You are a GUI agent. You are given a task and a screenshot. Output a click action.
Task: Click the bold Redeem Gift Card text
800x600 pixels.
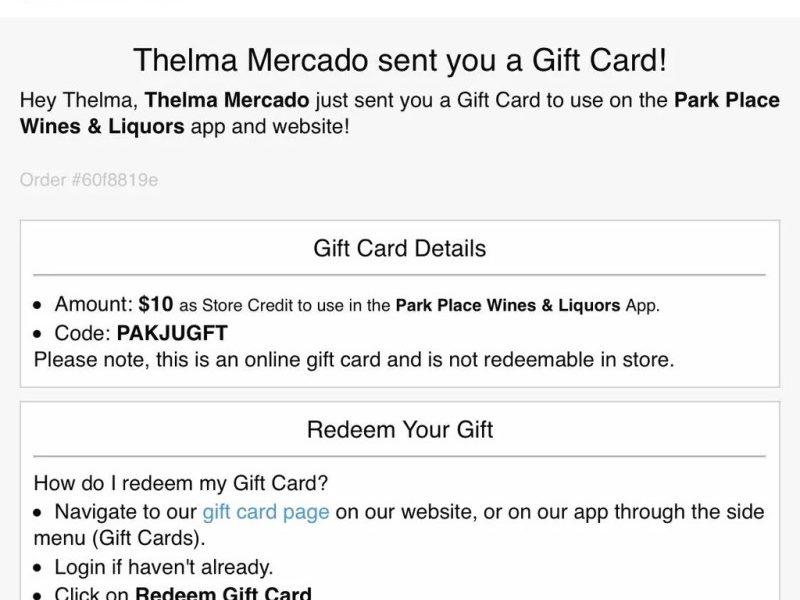223,593
